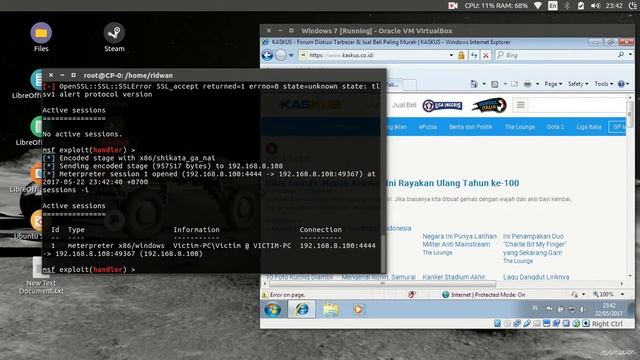
Task: Click the search magnifier icon in IE
Action: point(621,55)
